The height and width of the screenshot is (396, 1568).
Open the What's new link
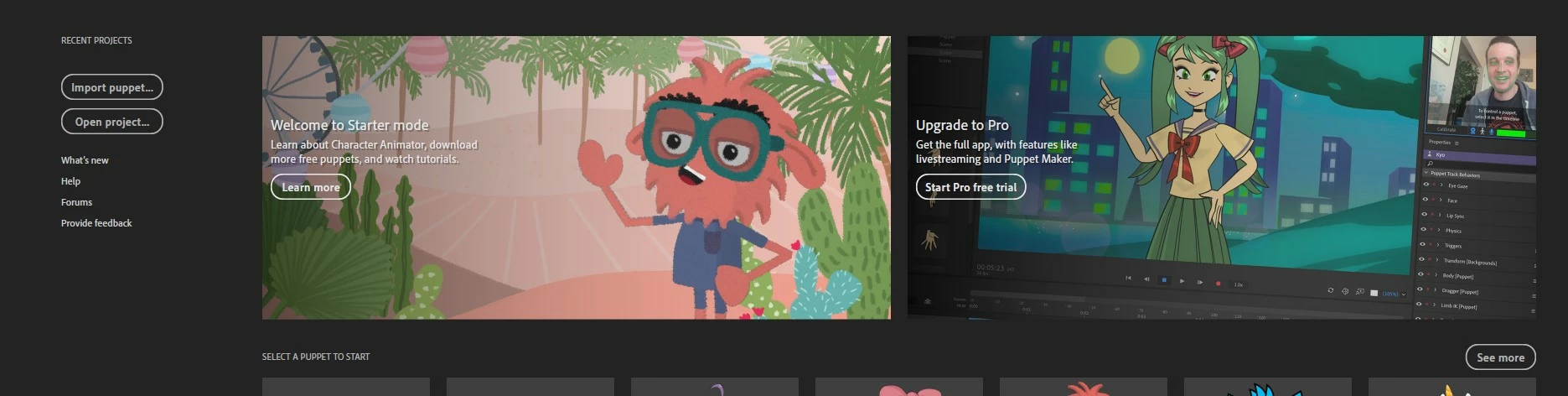[x=85, y=160]
